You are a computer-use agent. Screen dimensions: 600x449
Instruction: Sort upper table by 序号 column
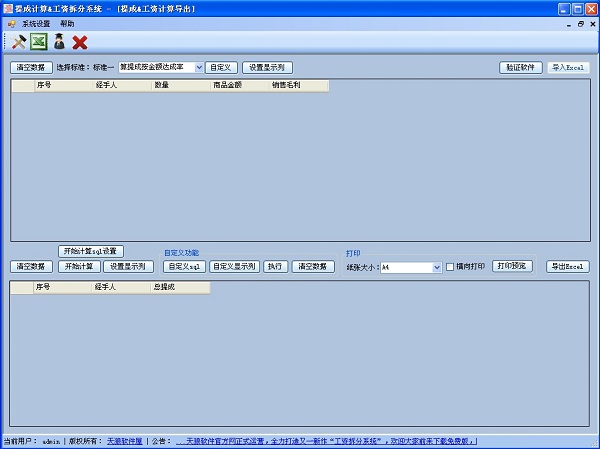tap(64, 85)
